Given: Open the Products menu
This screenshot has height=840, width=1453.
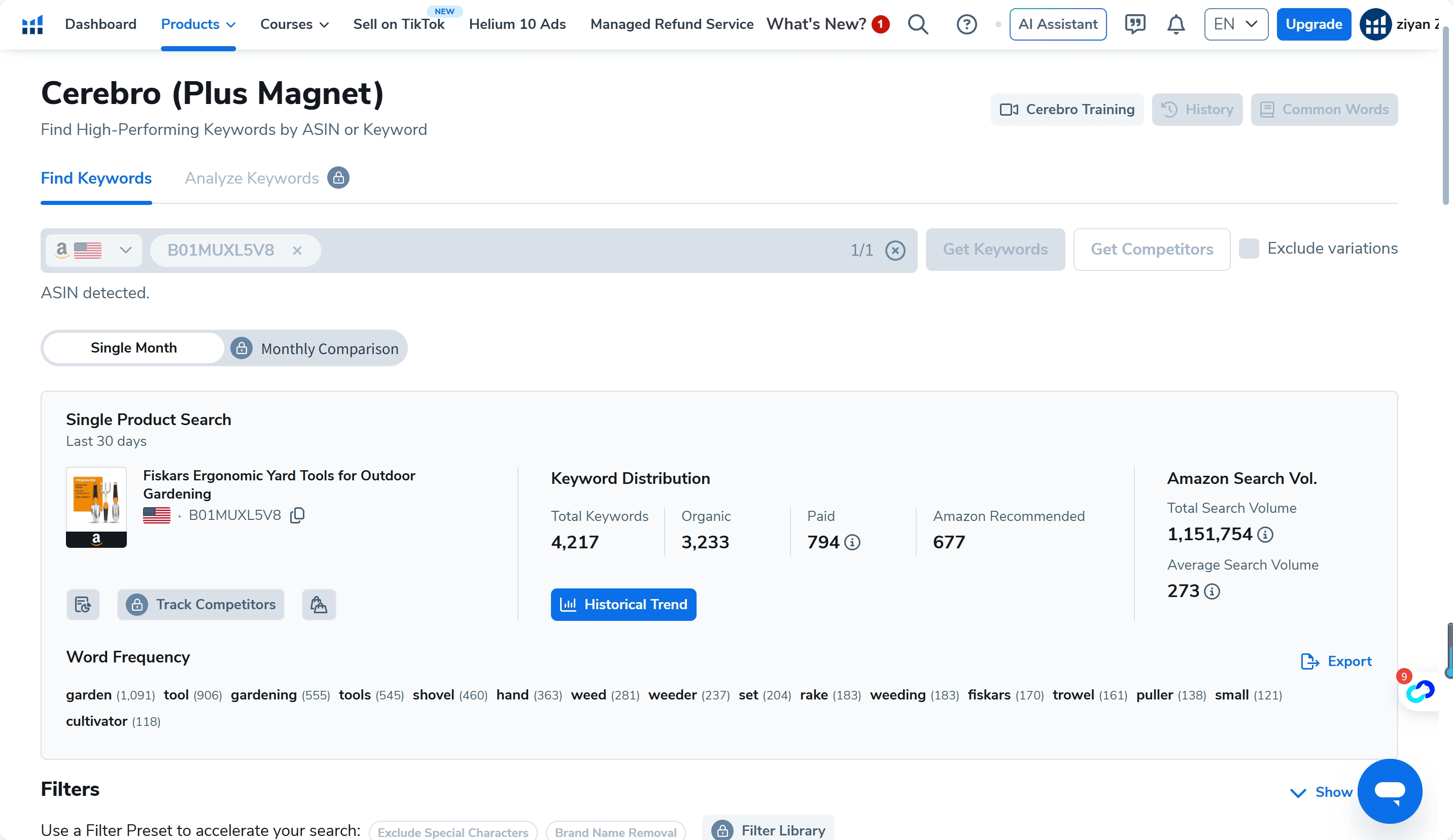Looking at the screenshot, I should (198, 24).
